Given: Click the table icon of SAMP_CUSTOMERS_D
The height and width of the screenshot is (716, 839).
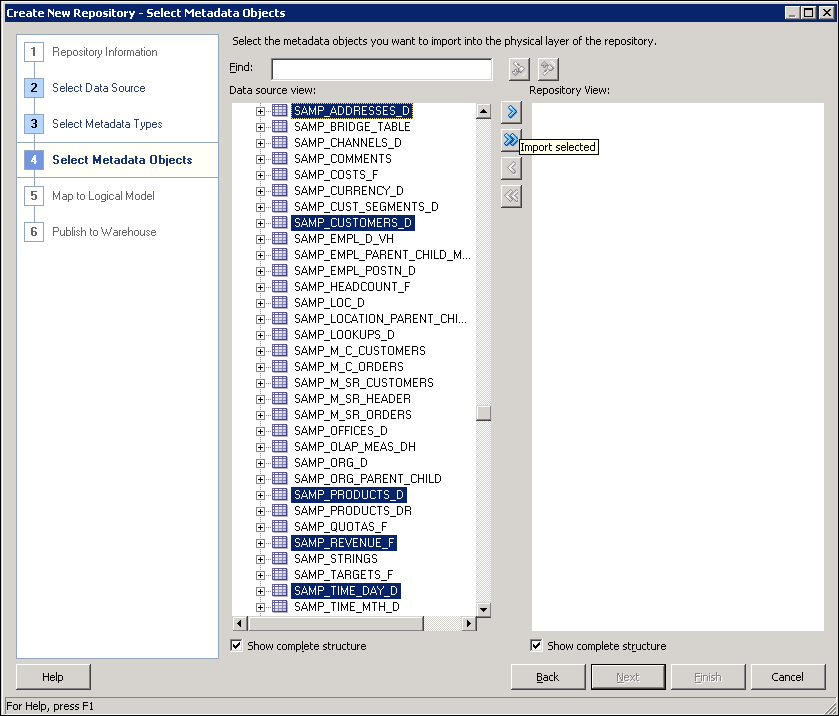Looking at the screenshot, I should pos(279,222).
